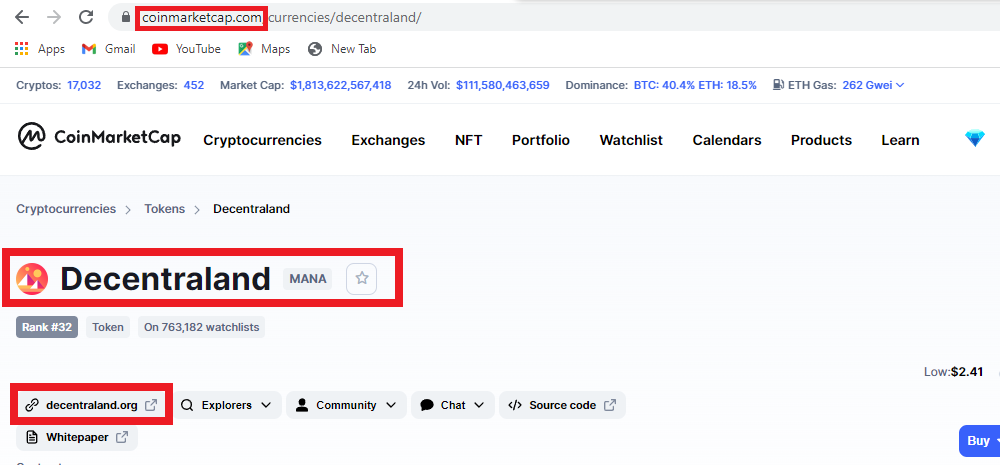Click the Rank #32 badge
The image size is (1000, 465).
(47, 327)
